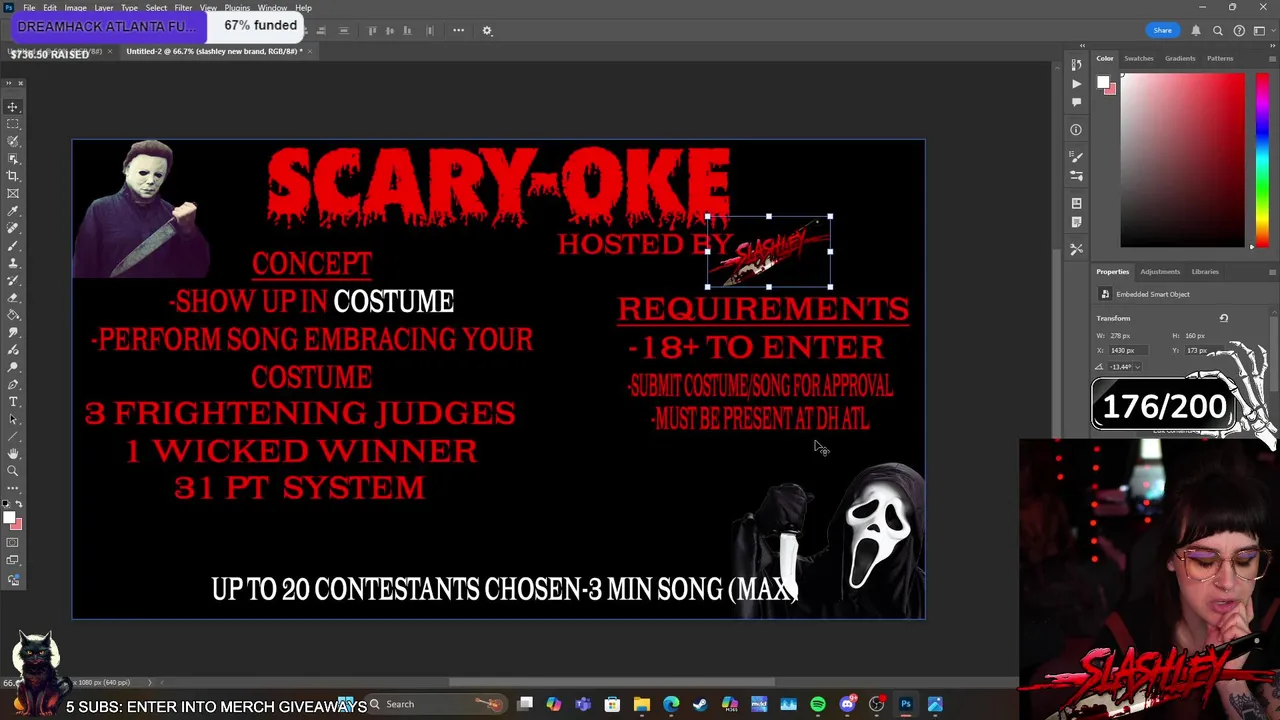Toggle Quick Mask mode in toolbar

13,543
